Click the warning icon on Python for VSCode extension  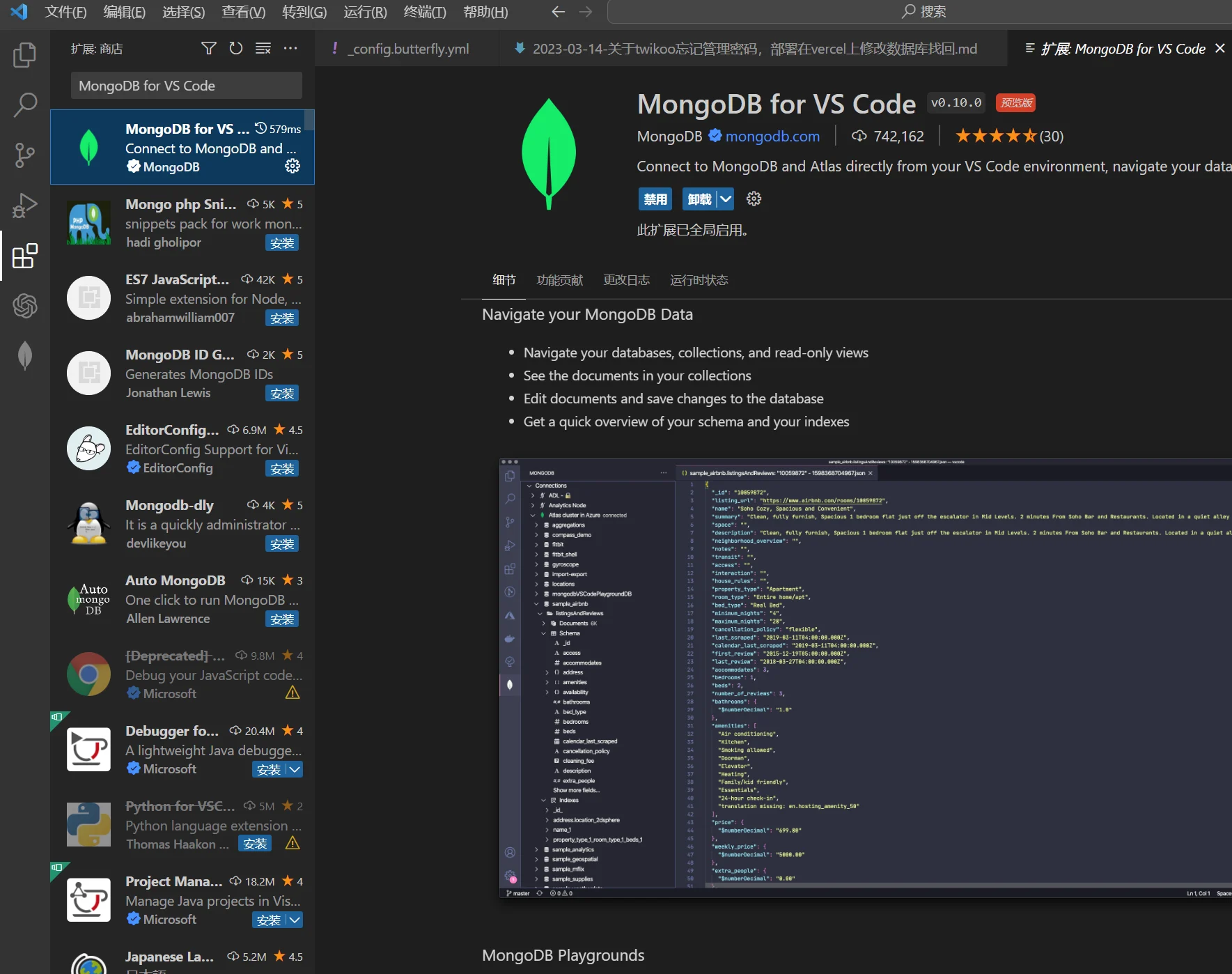point(293,843)
